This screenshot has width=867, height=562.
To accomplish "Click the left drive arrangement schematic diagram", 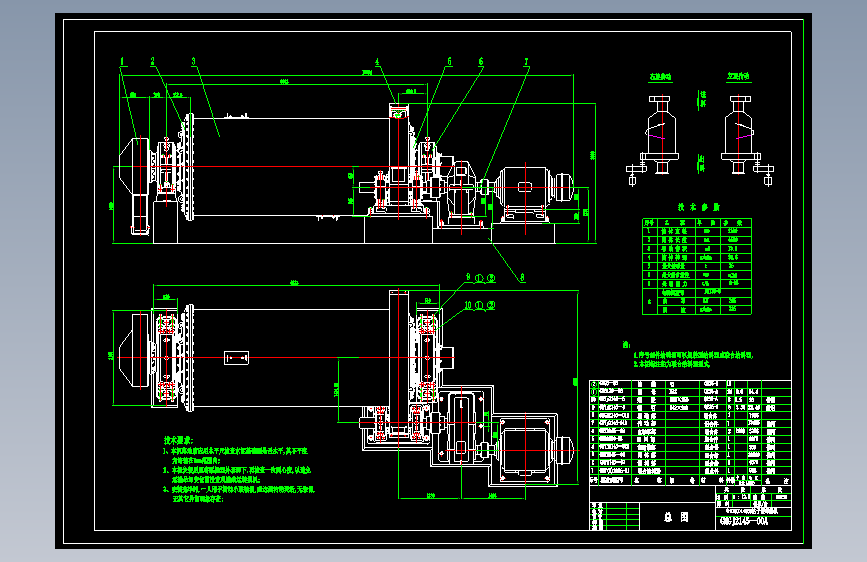I will tap(653, 140).
